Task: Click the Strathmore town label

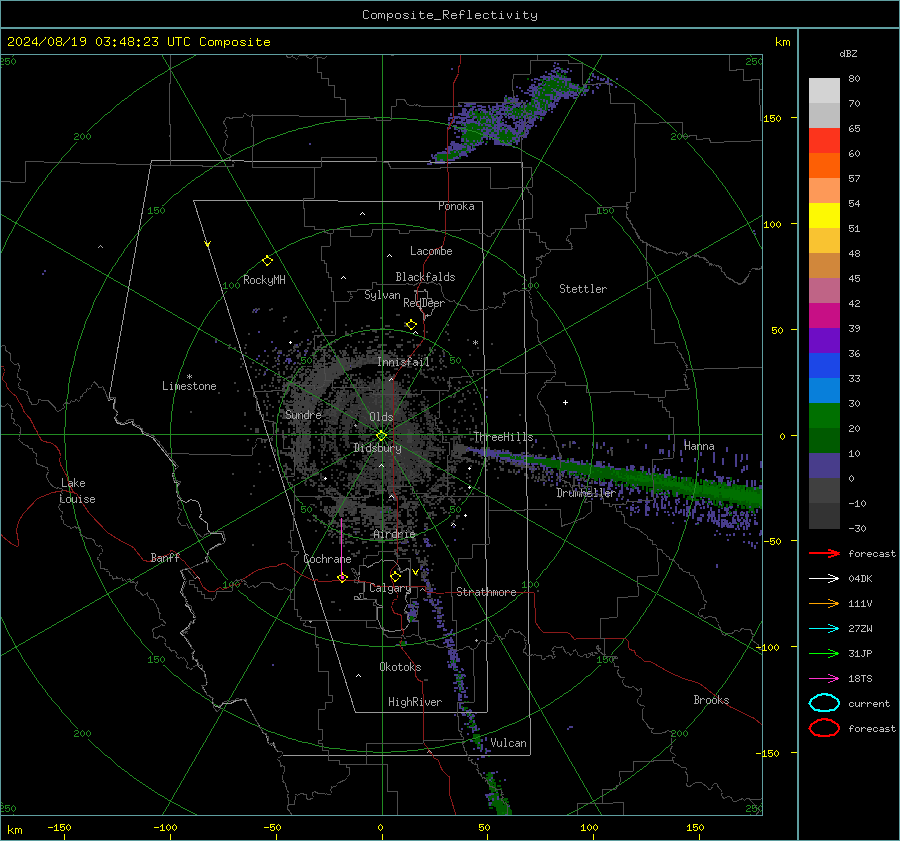Action: tap(486, 592)
